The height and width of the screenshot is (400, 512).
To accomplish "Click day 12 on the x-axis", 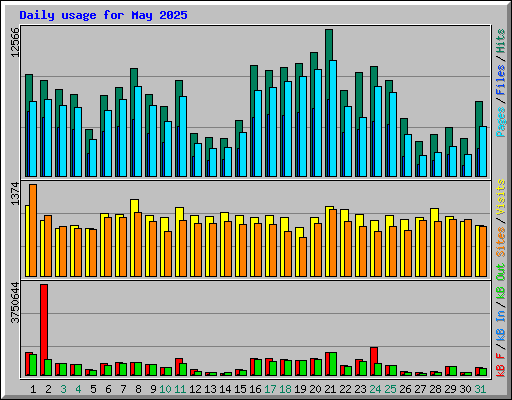I will [x=195, y=389].
